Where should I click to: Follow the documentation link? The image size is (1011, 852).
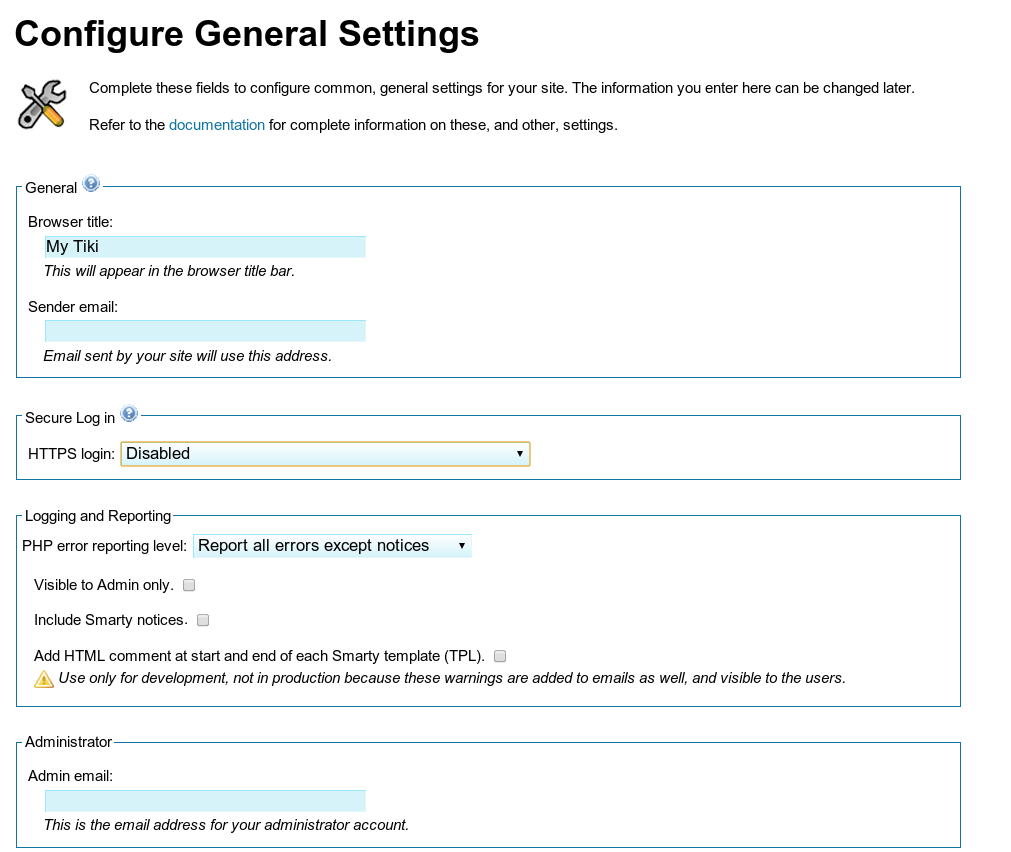click(217, 125)
